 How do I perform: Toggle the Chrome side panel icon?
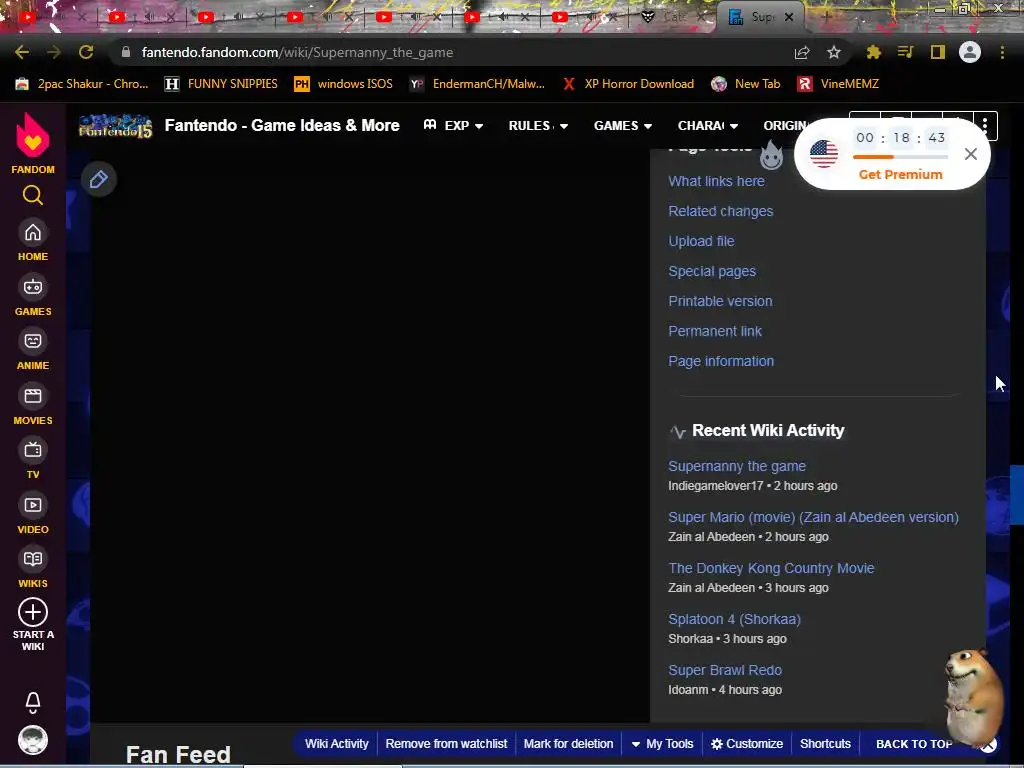click(x=938, y=52)
